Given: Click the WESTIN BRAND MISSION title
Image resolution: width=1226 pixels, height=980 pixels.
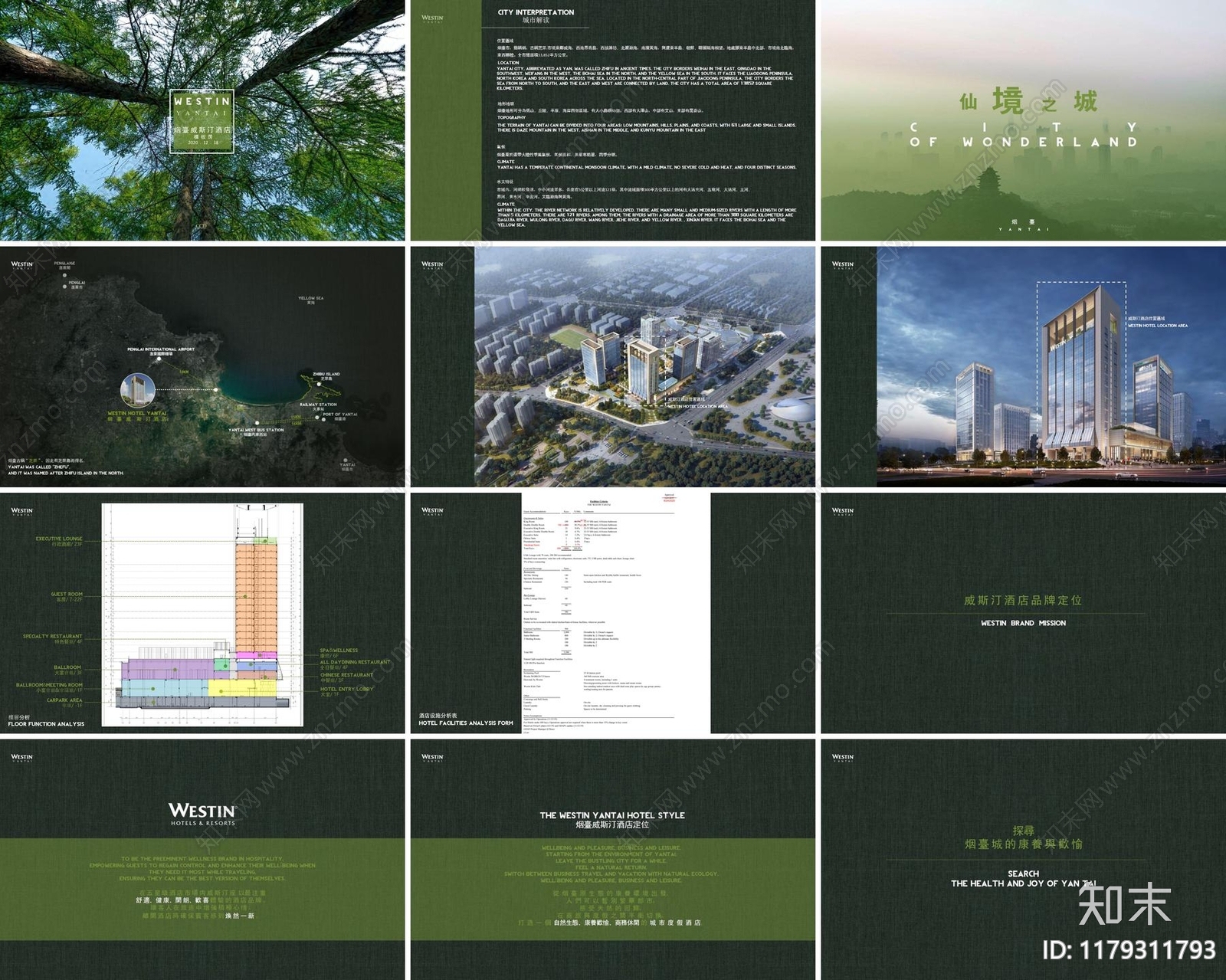Looking at the screenshot, I should coord(1023,623).
